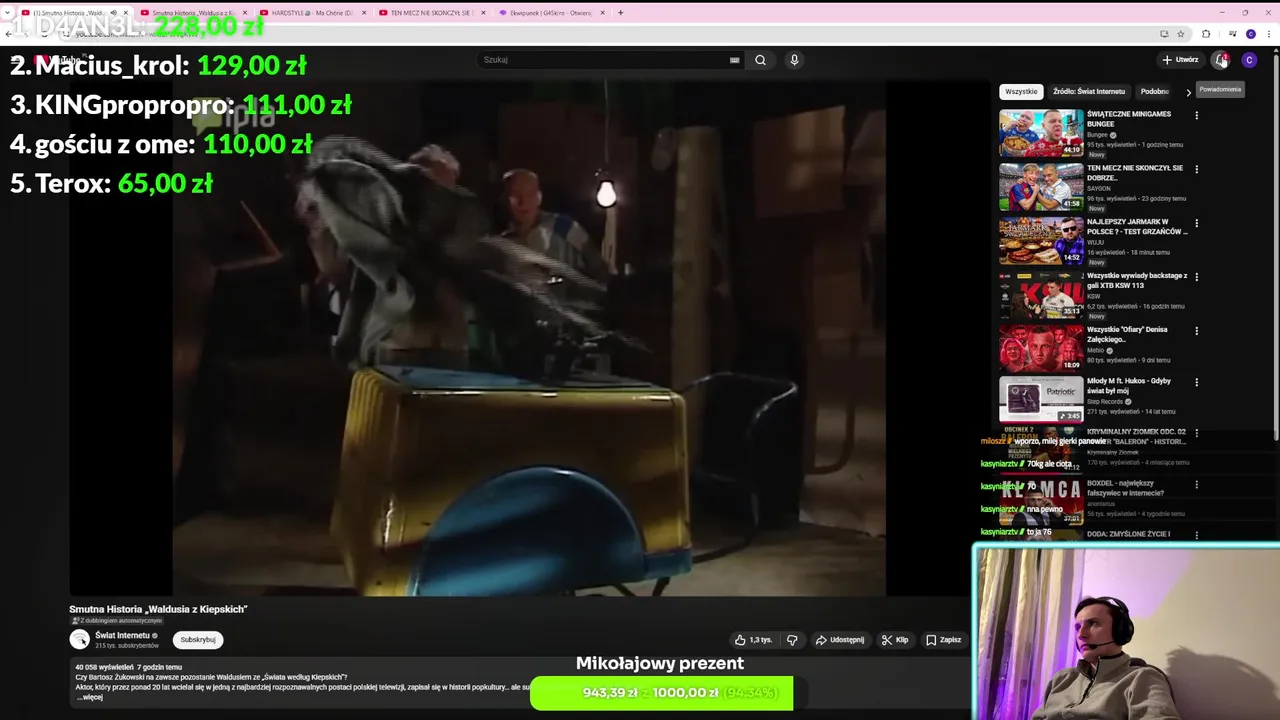Open NAJLEPSZY JARMARK W POLSCE thumbnail
The image size is (1280, 720).
click(x=1041, y=240)
